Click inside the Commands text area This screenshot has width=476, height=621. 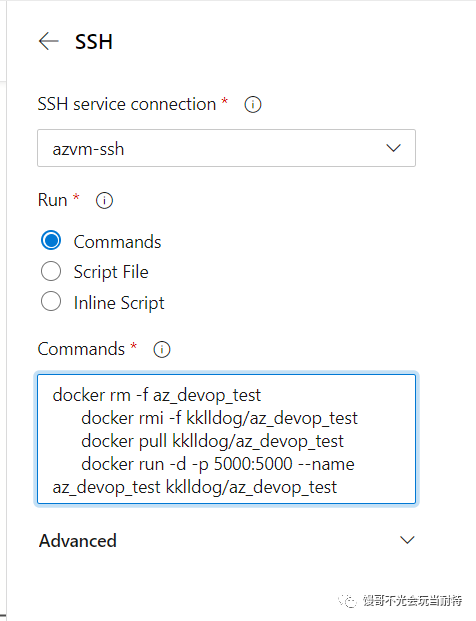pos(226,439)
